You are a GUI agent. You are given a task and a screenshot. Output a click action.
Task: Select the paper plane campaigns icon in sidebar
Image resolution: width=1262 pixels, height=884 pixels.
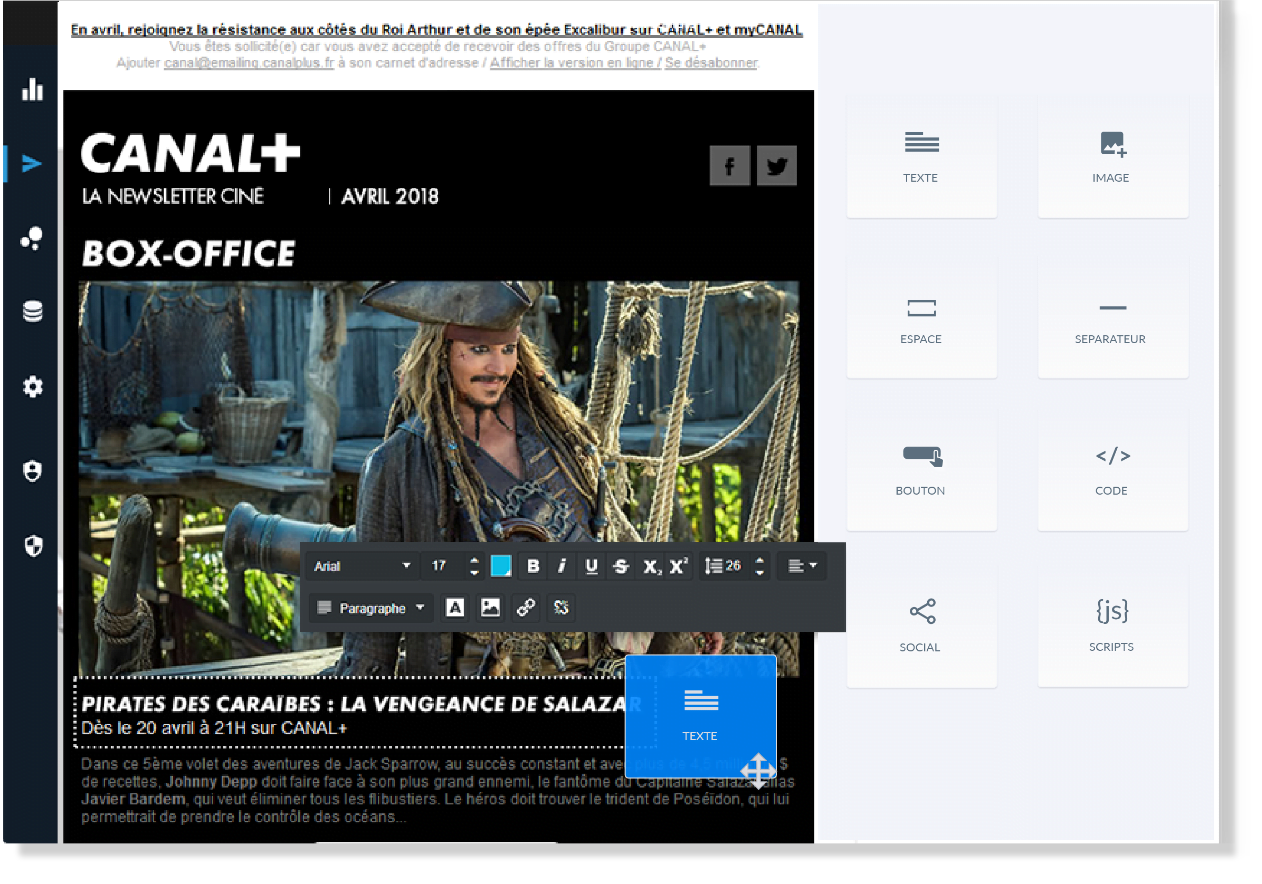pos(33,163)
